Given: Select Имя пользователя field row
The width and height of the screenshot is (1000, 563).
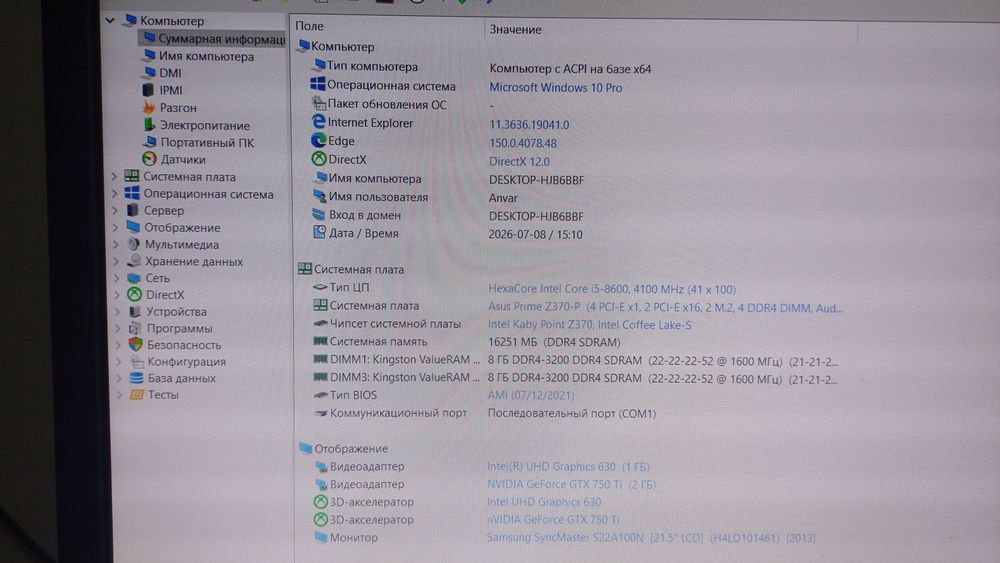Looking at the screenshot, I should 415,198.
